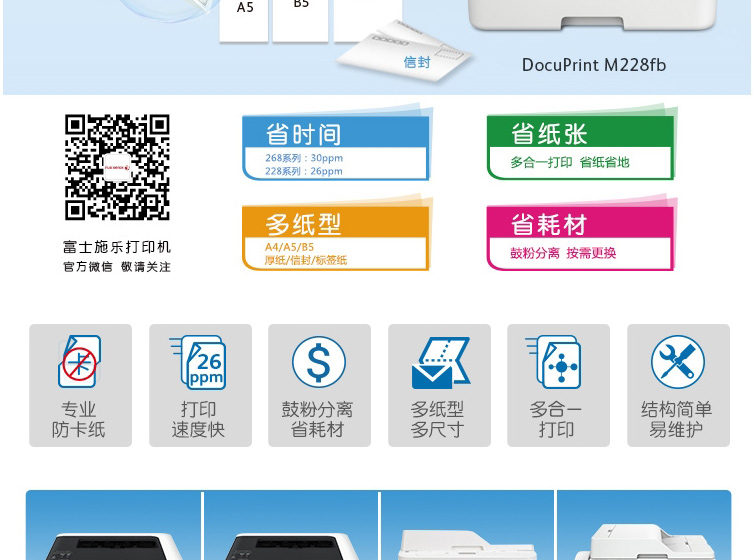Click the text '多合一打印 省纸省地'
754x560 pixels.
tap(570, 162)
